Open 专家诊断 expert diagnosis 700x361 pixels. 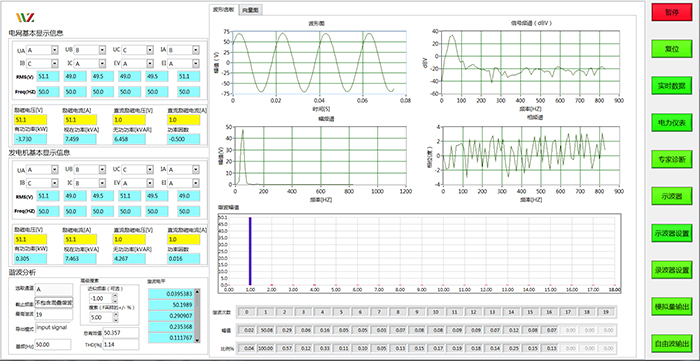[671, 159]
